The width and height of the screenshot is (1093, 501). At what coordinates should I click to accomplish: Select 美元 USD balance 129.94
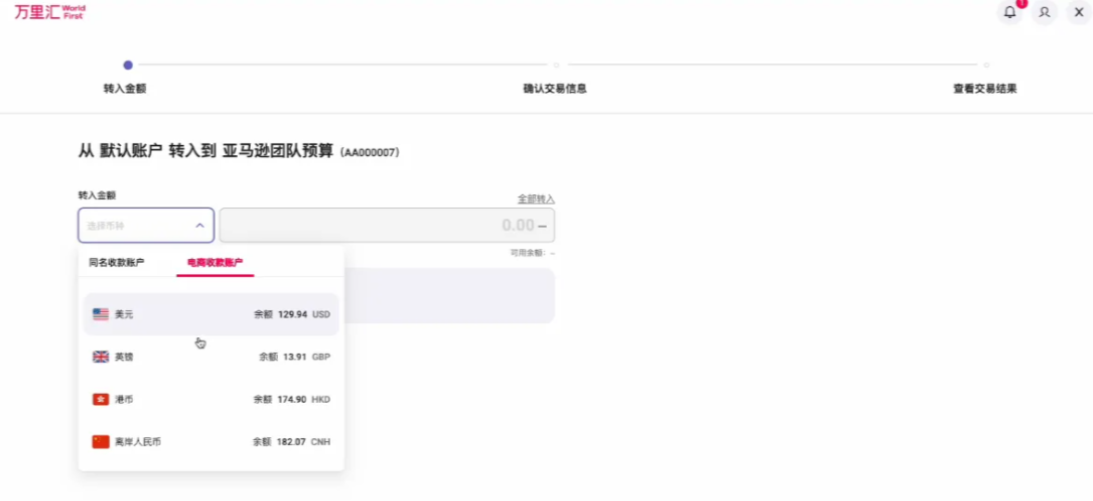(211, 314)
